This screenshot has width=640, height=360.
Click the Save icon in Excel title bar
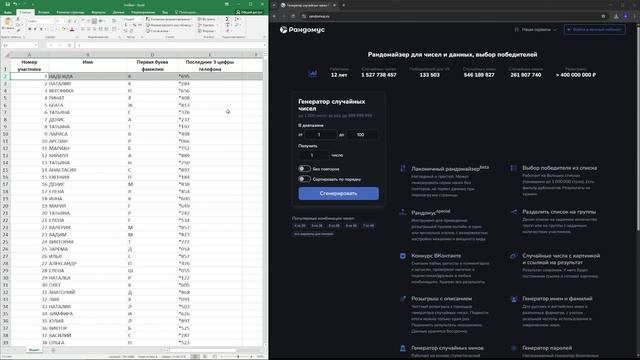7,4
